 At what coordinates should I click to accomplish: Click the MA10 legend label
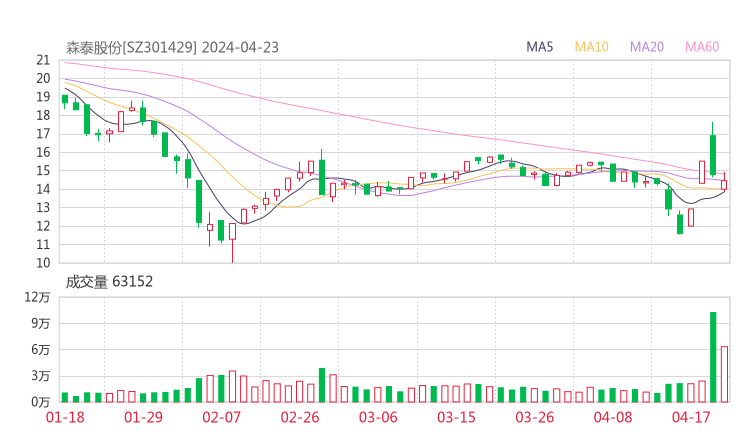(591, 47)
